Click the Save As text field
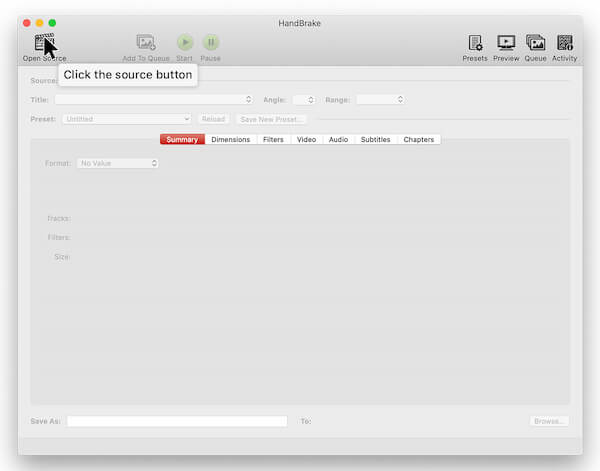The image size is (600, 471). coord(177,421)
